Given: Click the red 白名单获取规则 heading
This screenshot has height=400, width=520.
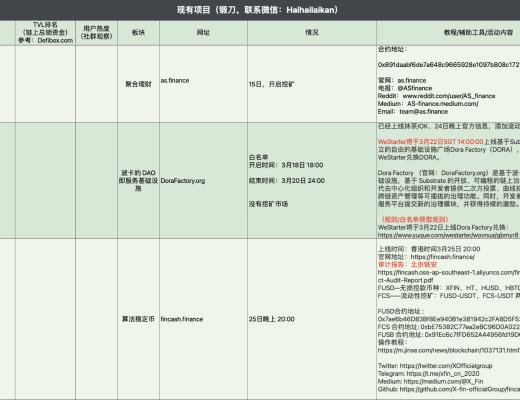Looking at the screenshot, I should pyautogui.click(x=415, y=219).
